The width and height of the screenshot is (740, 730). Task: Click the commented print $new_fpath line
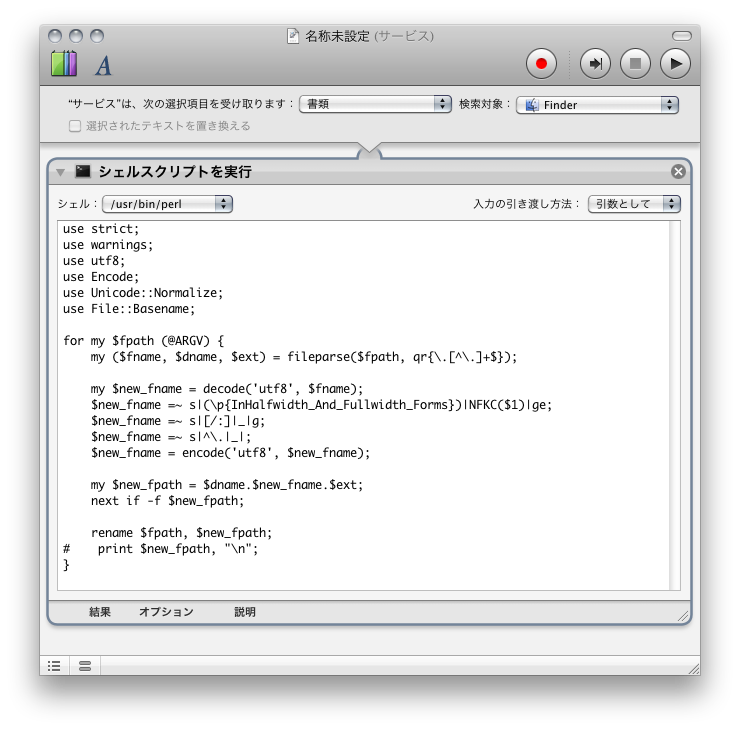click(160, 549)
